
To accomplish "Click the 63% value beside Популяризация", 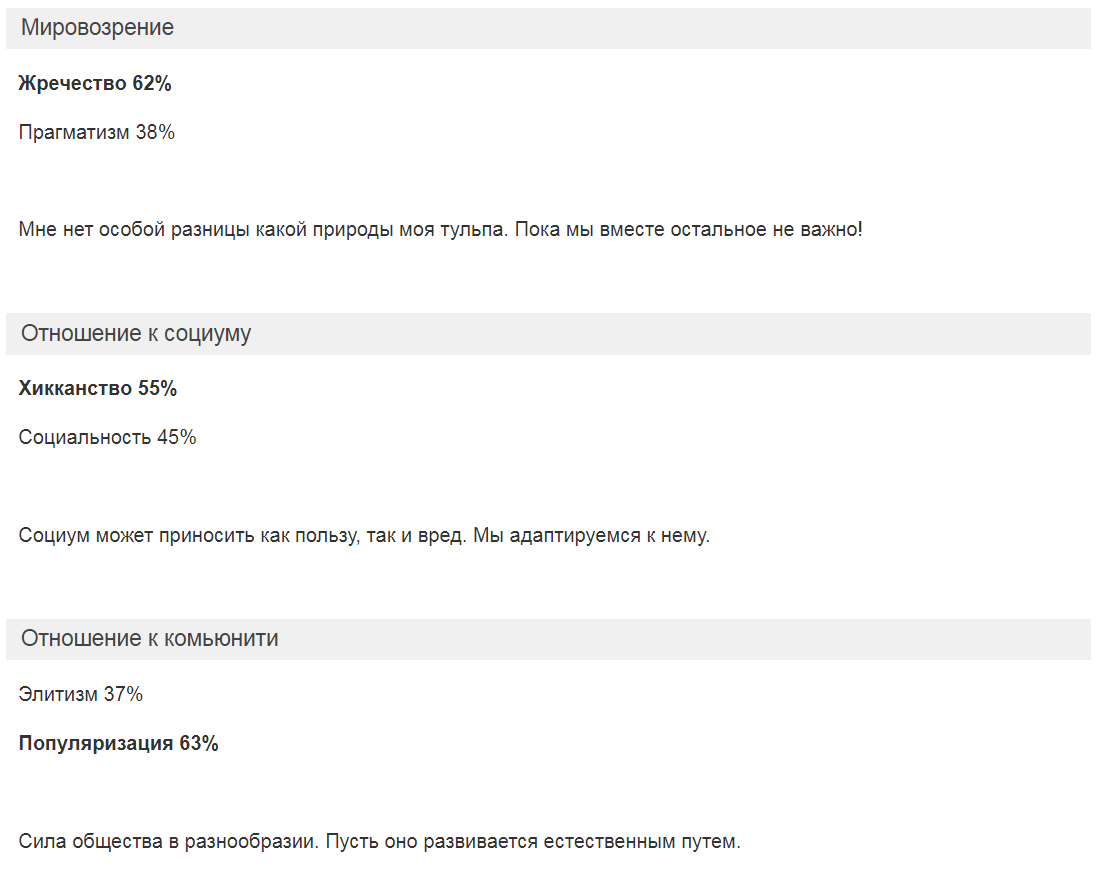I will [x=199, y=744].
